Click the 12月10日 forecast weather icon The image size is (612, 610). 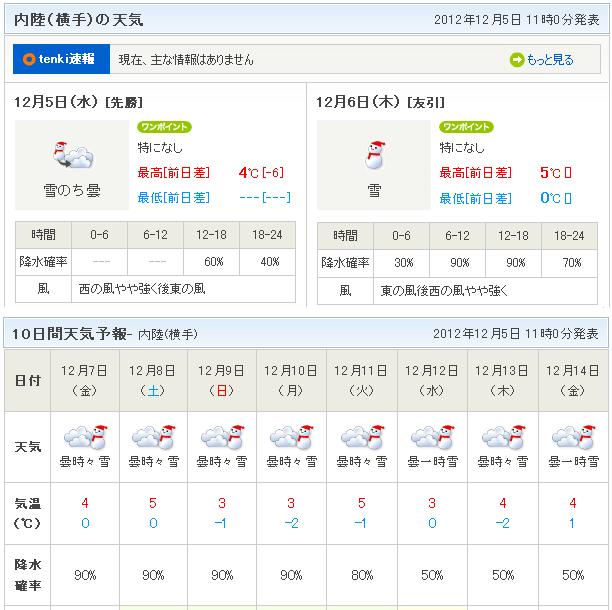291,438
